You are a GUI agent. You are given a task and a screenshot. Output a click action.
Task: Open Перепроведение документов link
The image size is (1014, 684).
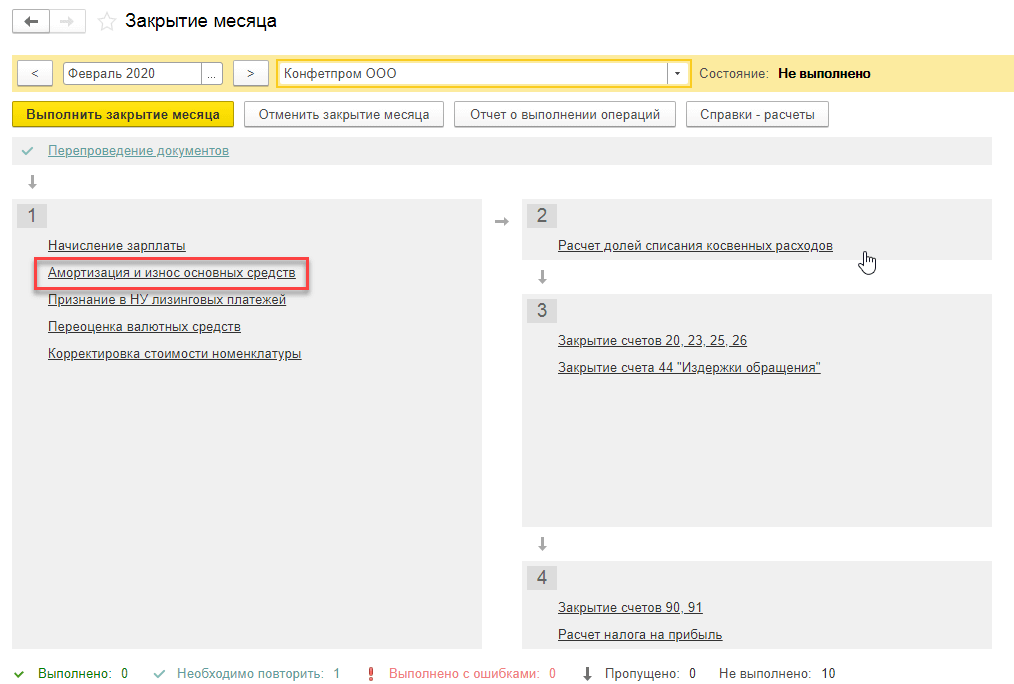[138, 151]
